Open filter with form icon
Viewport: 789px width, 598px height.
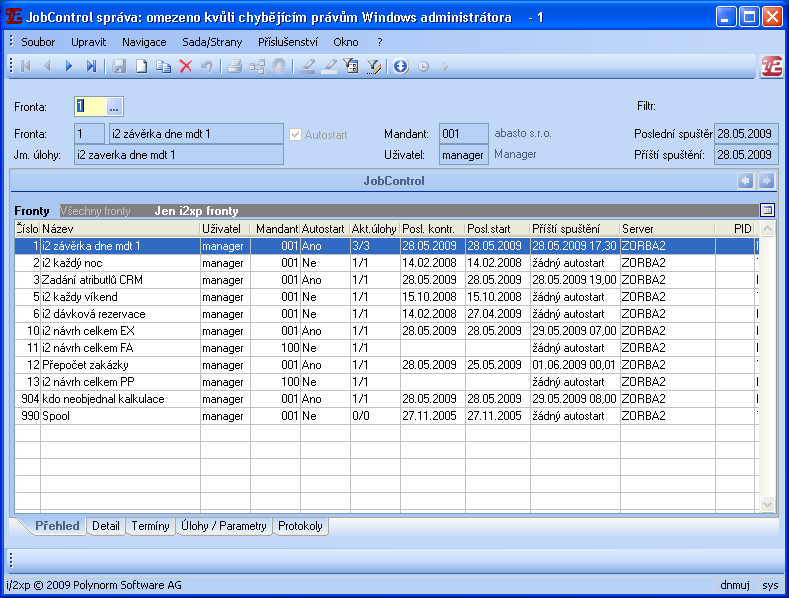(351, 66)
